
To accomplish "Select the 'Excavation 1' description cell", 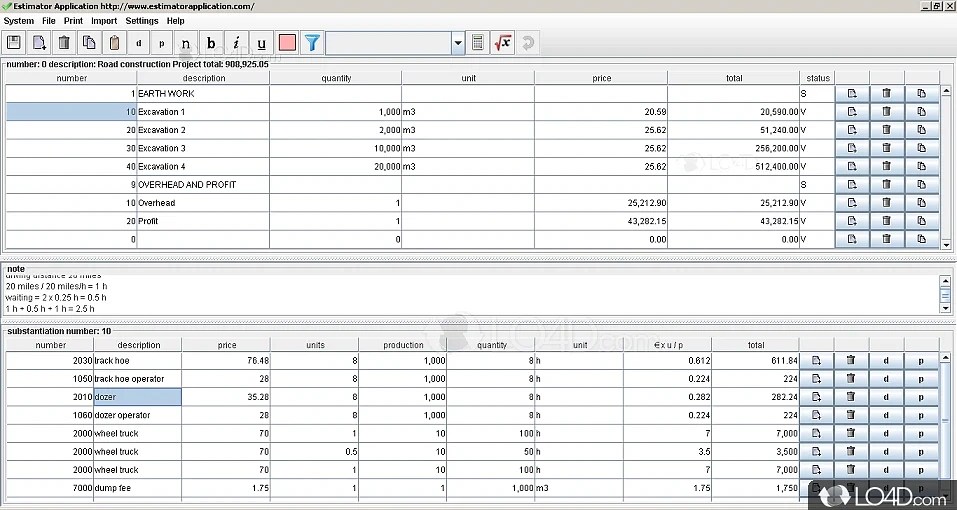I will click(203, 112).
